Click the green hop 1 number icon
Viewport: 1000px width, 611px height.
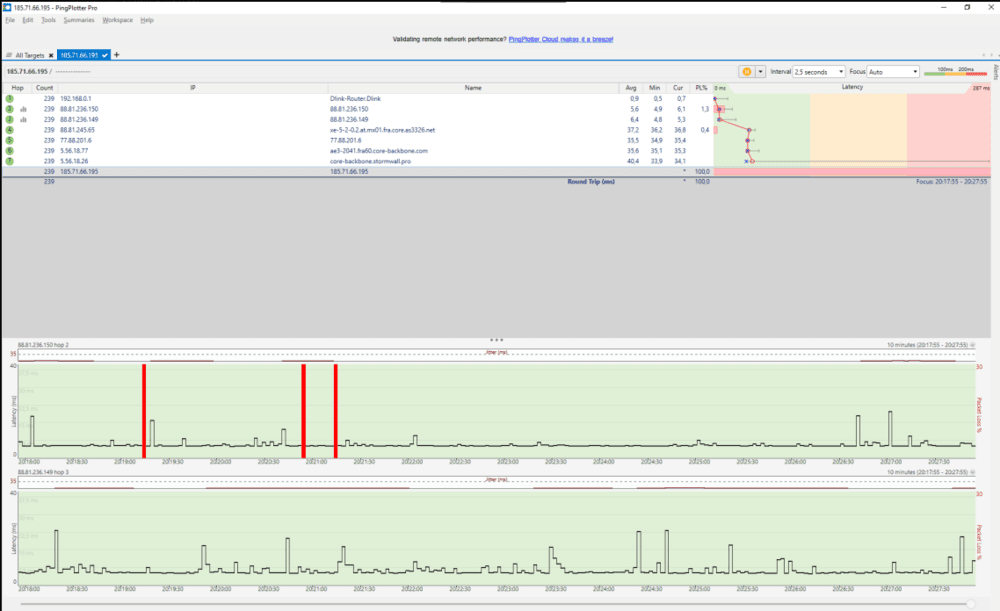pos(9,99)
